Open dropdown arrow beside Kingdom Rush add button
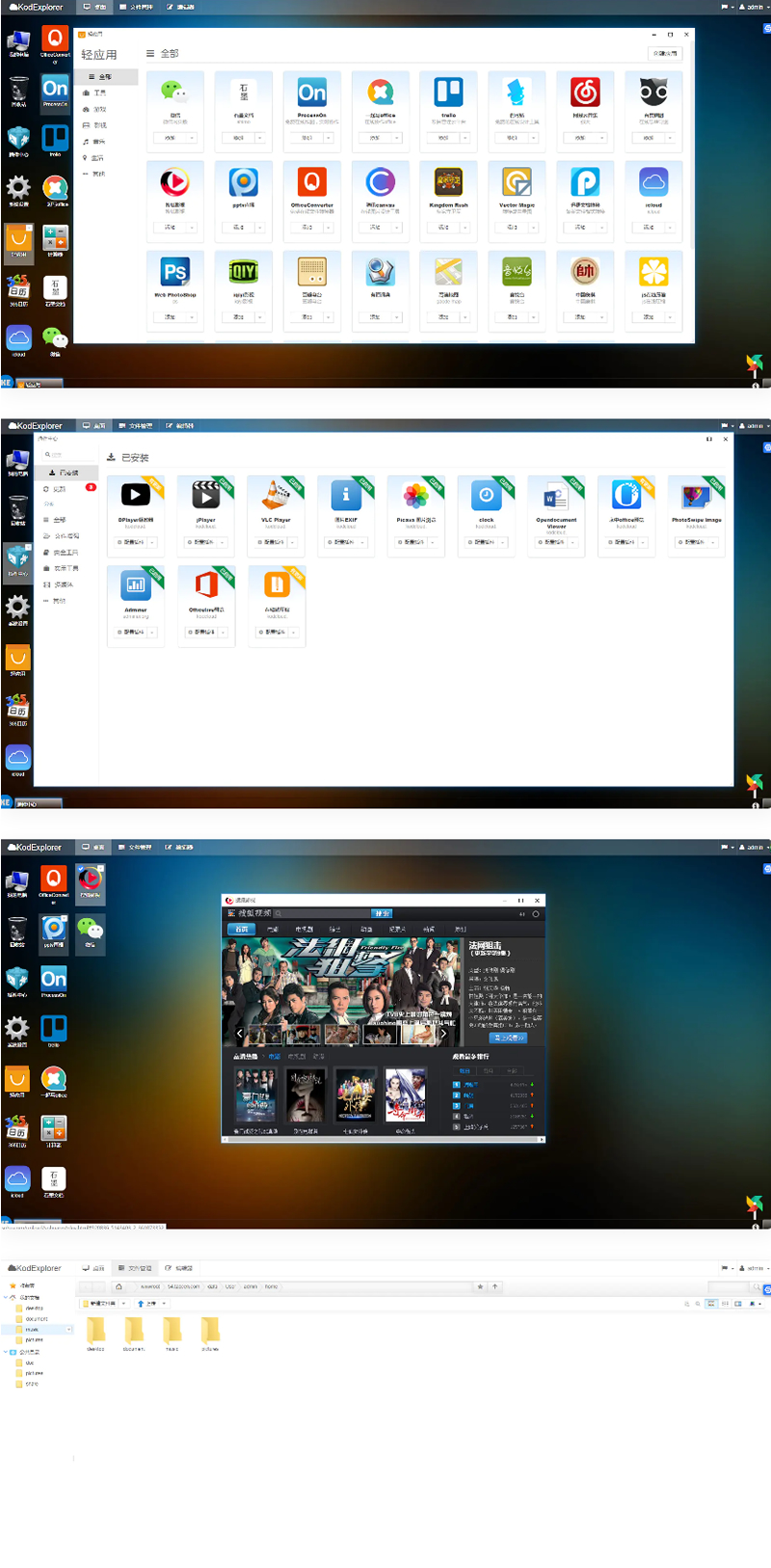The height and width of the screenshot is (1568, 771). [x=465, y=228]
